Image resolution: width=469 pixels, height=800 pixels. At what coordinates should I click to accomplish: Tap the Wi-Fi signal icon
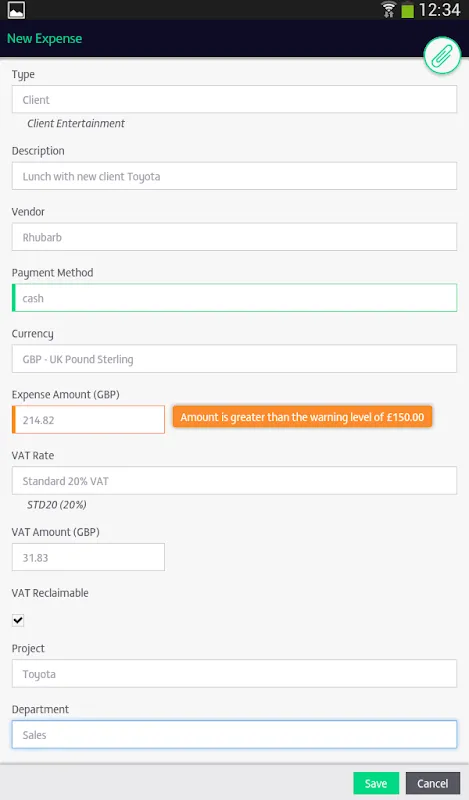389,9
